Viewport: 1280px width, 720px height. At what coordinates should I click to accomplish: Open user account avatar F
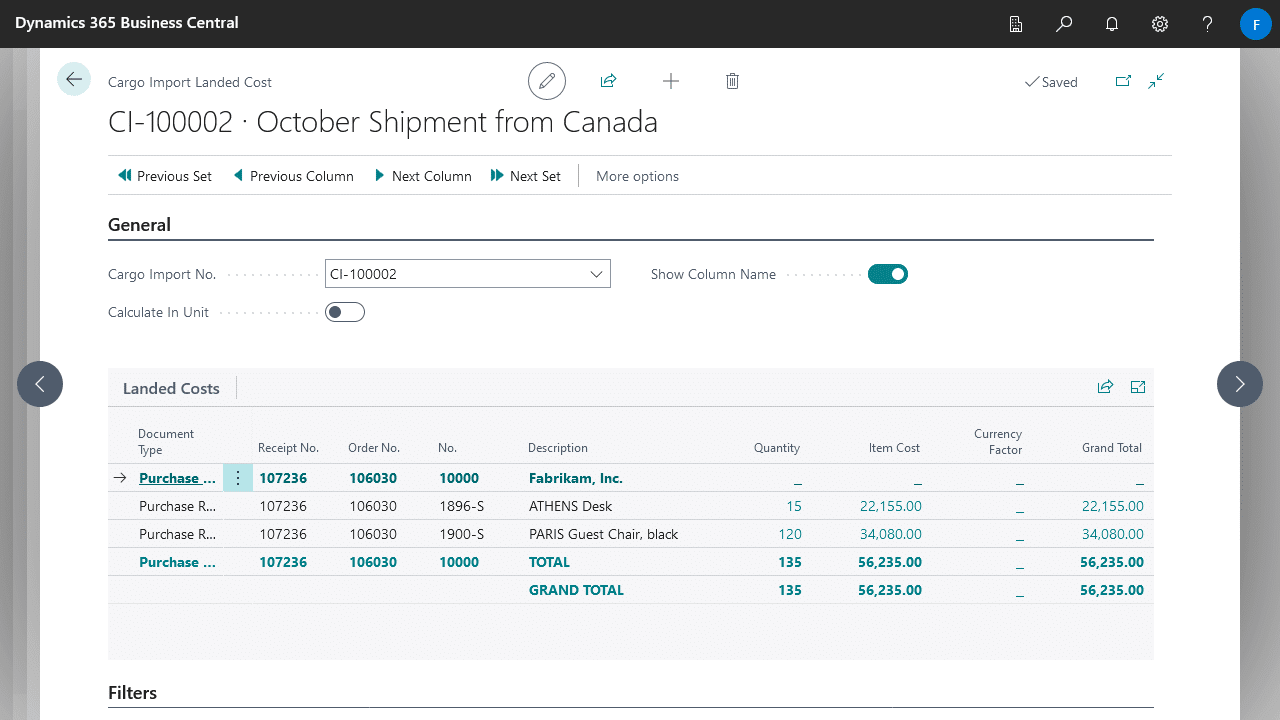click(1256, 24)
